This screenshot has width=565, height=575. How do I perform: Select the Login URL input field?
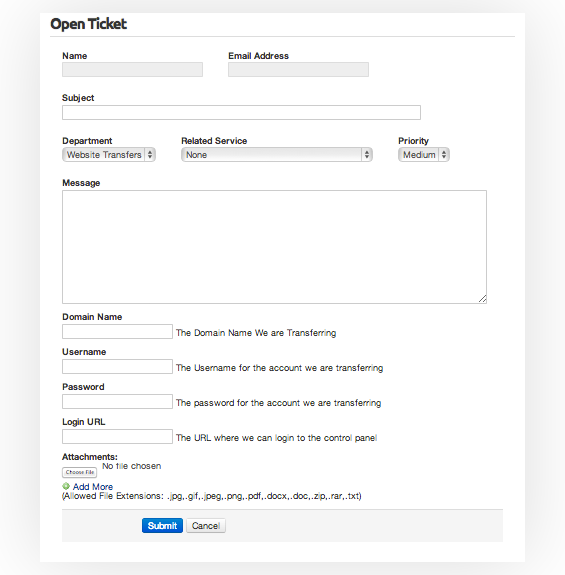[x=117, y=437]
